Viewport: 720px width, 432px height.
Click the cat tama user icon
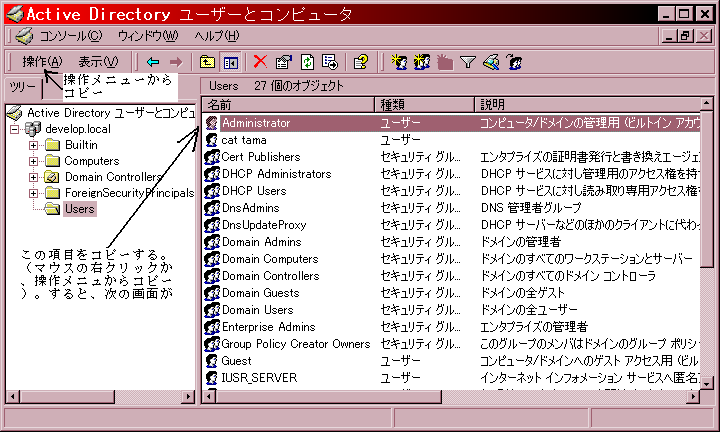[211, 140]
